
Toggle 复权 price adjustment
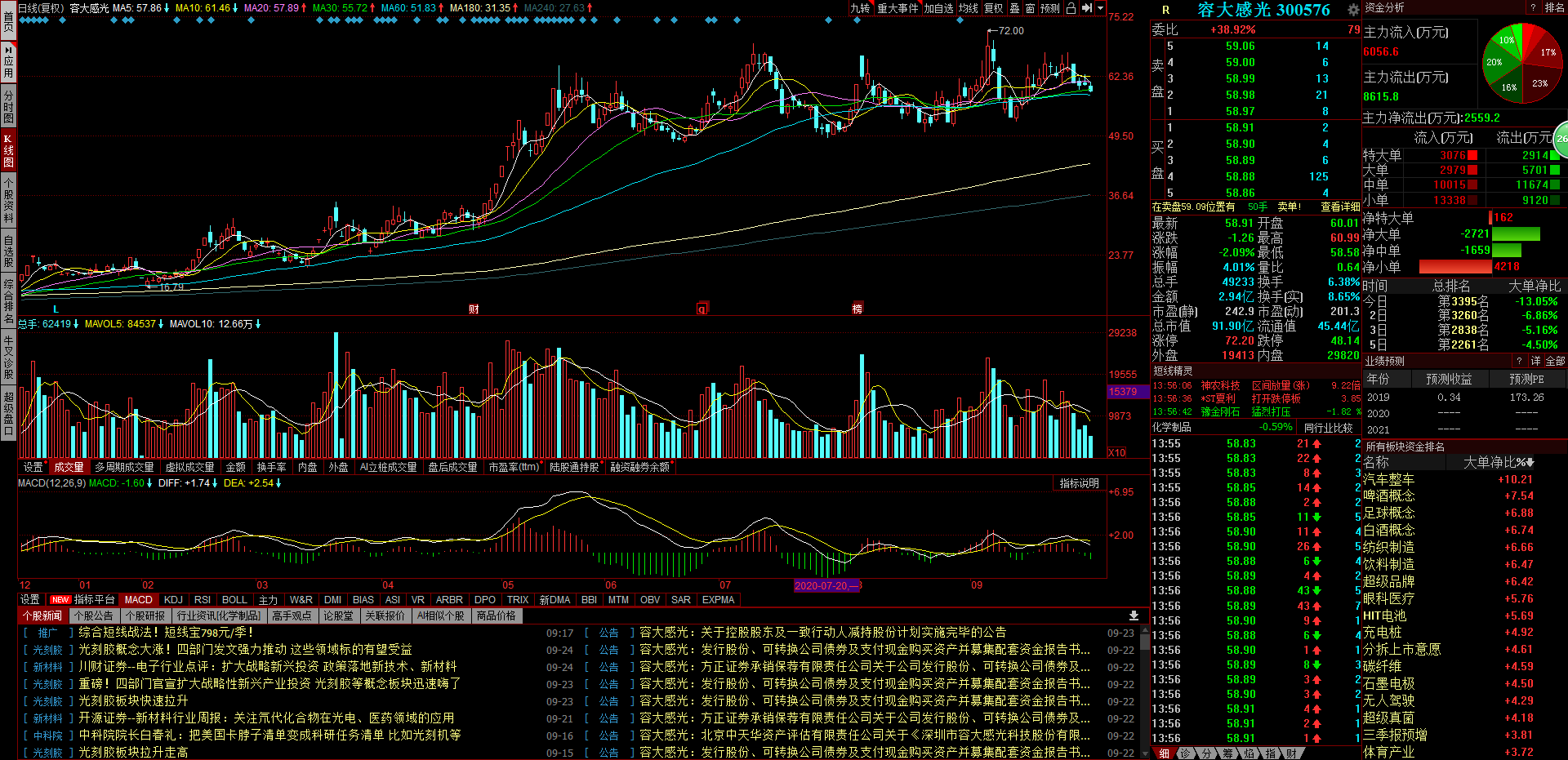point(993,8)
